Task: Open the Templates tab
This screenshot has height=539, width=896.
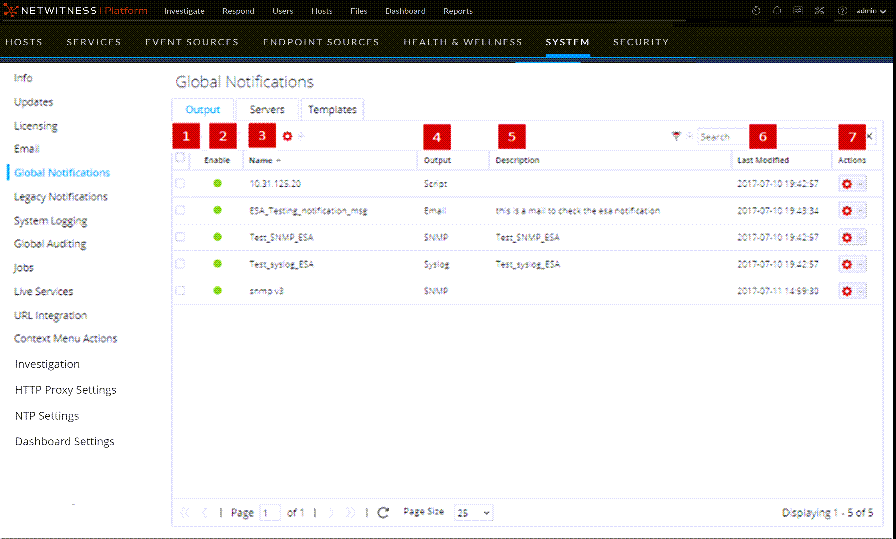Action: 332,109
